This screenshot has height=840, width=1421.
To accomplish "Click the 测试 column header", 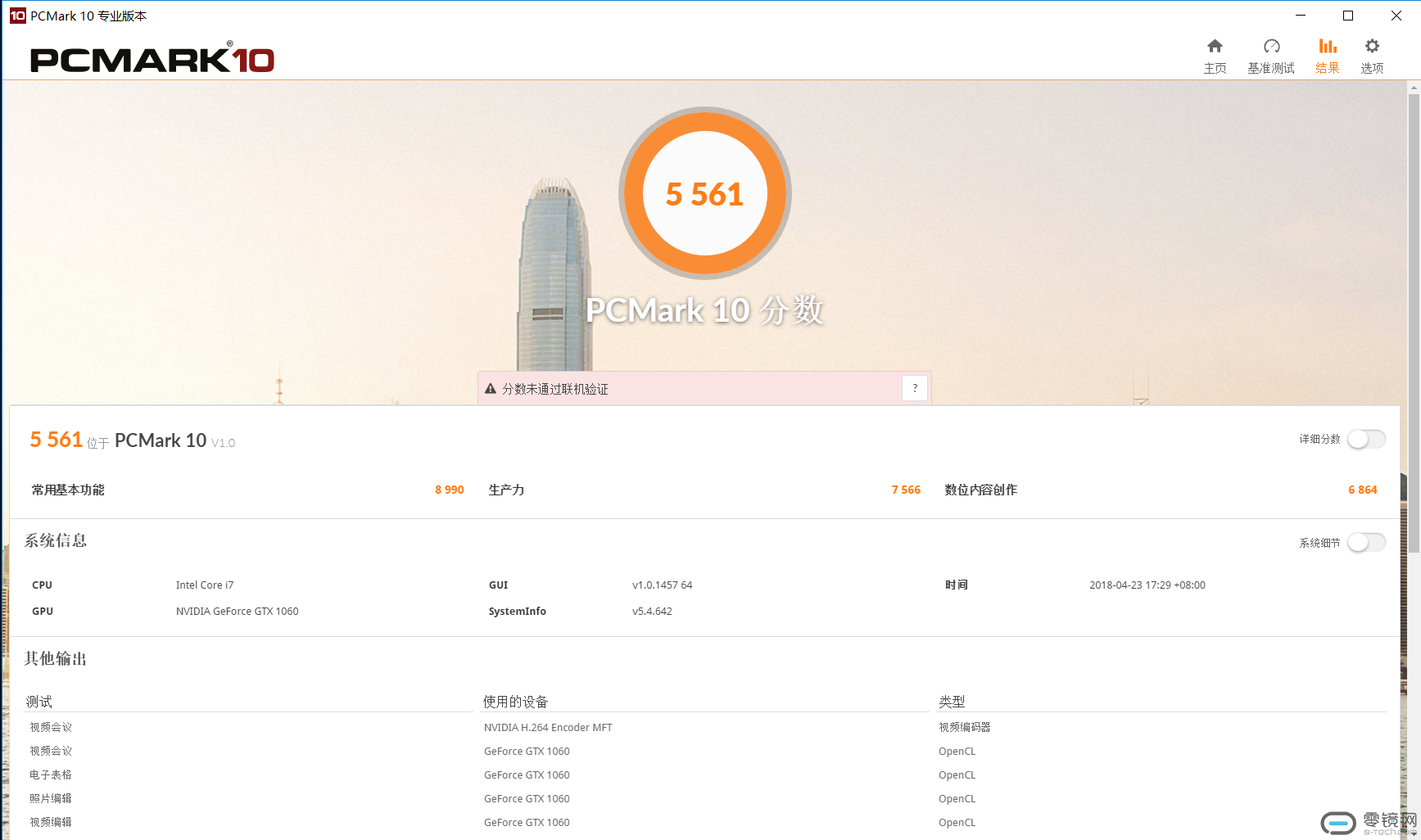I will pos(39,702).
